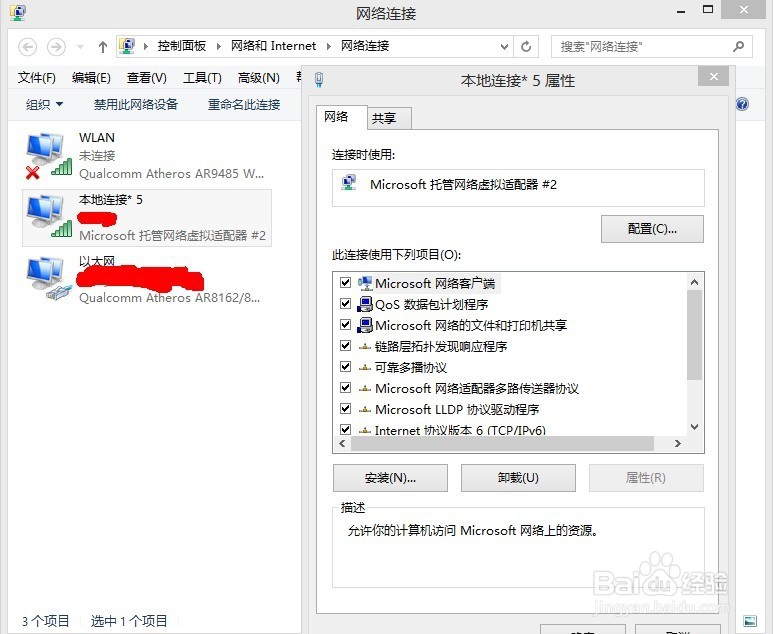This screenshot has width=773, height=634.
Task: Toggle Microsoft 网络适配器多路传送器协议 checkbox
Action: point(346,387)
